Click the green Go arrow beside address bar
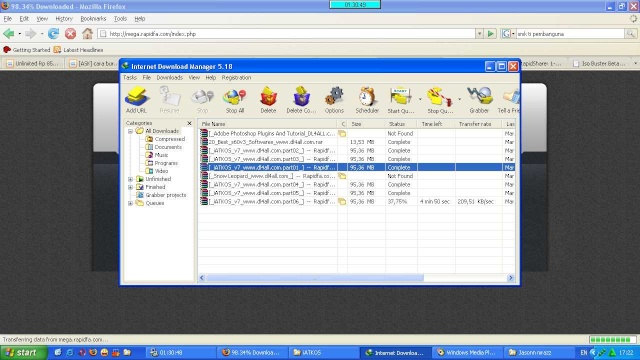The height and width of the screenshot is (360, 640). click(491, 34)
